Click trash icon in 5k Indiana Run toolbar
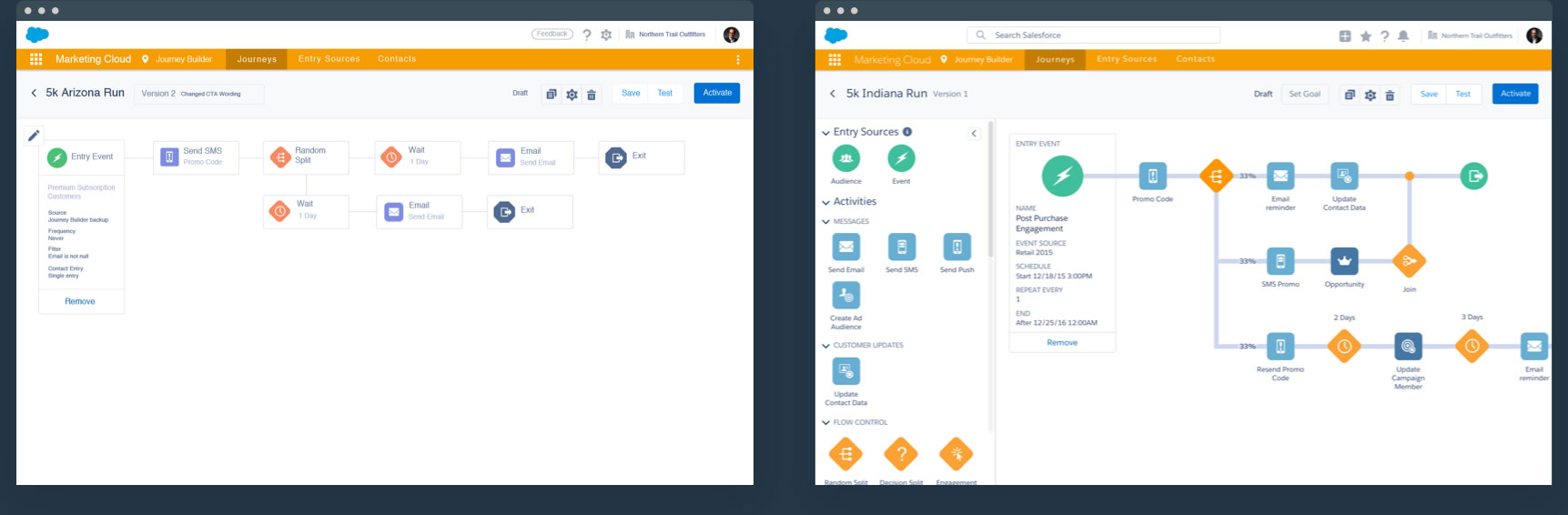This screenshot has width=1568, height=515. 1390,95
